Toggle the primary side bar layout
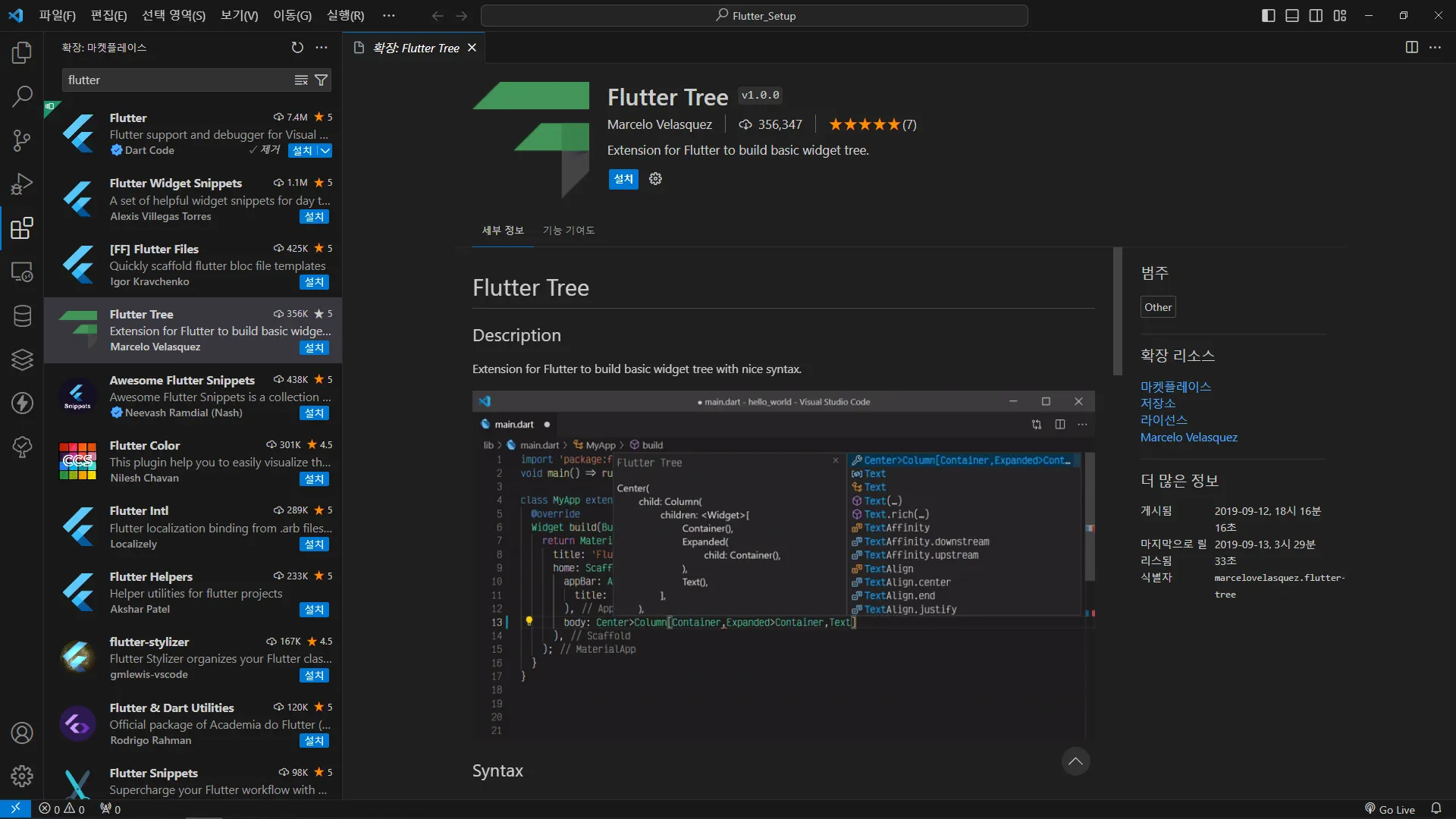Image resolution: width=1456 pixels, height=819 pixels. (1268, 16)
